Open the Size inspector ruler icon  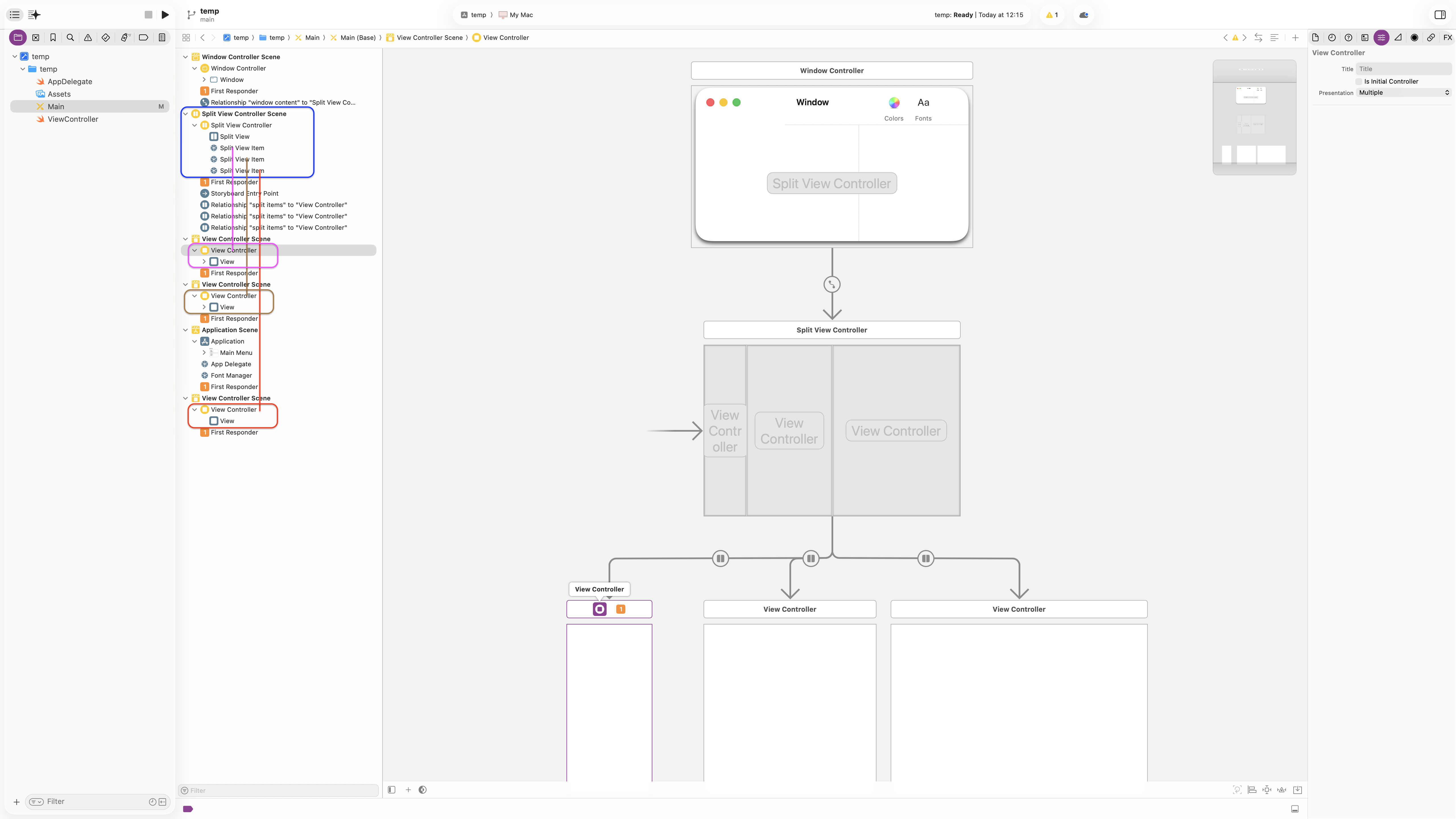click(1398, 38)
